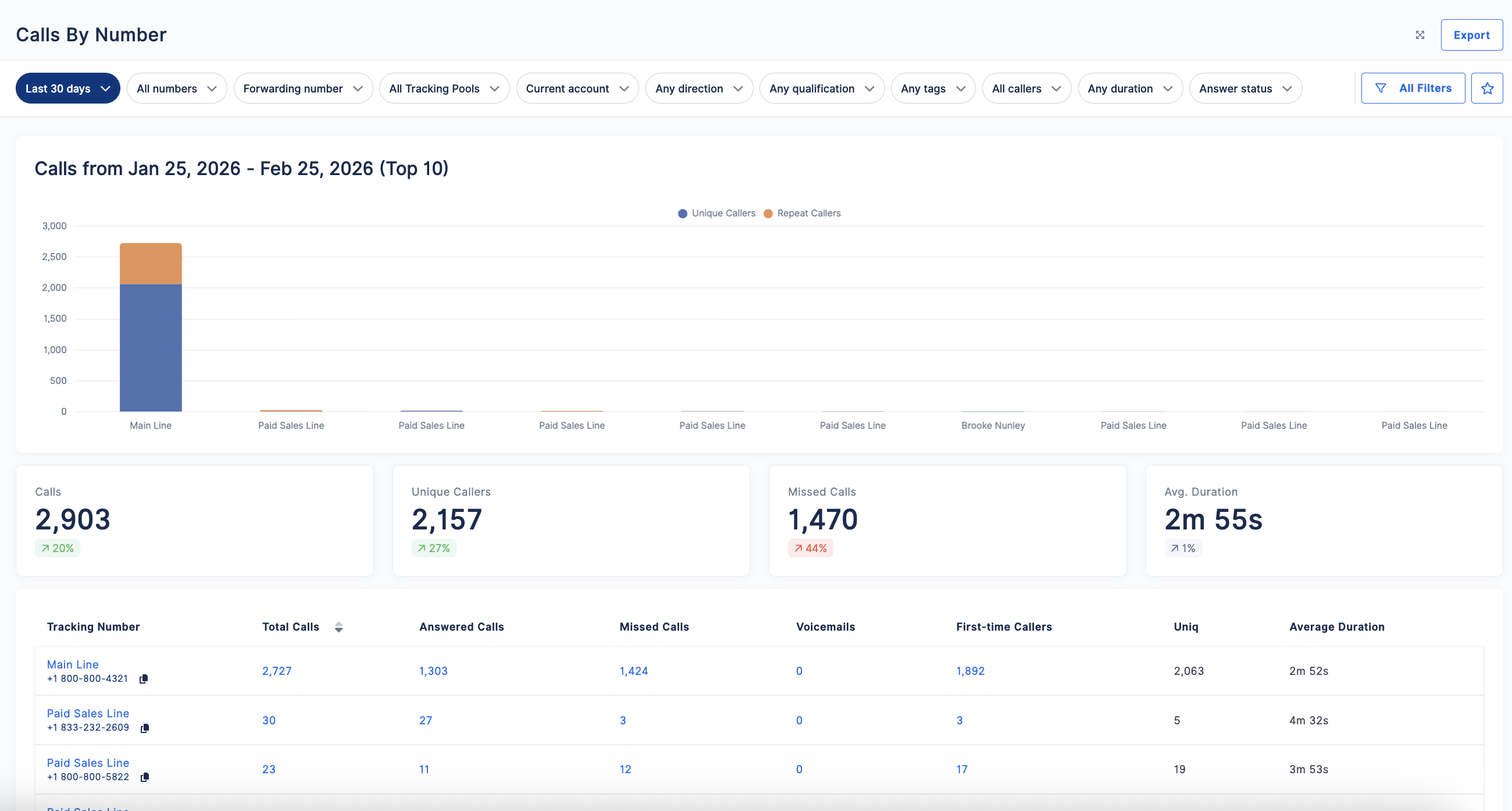Copy the +1 800-800-5822 phone number
Viewport: 1512px width, 811px height.
click(144, 777)
